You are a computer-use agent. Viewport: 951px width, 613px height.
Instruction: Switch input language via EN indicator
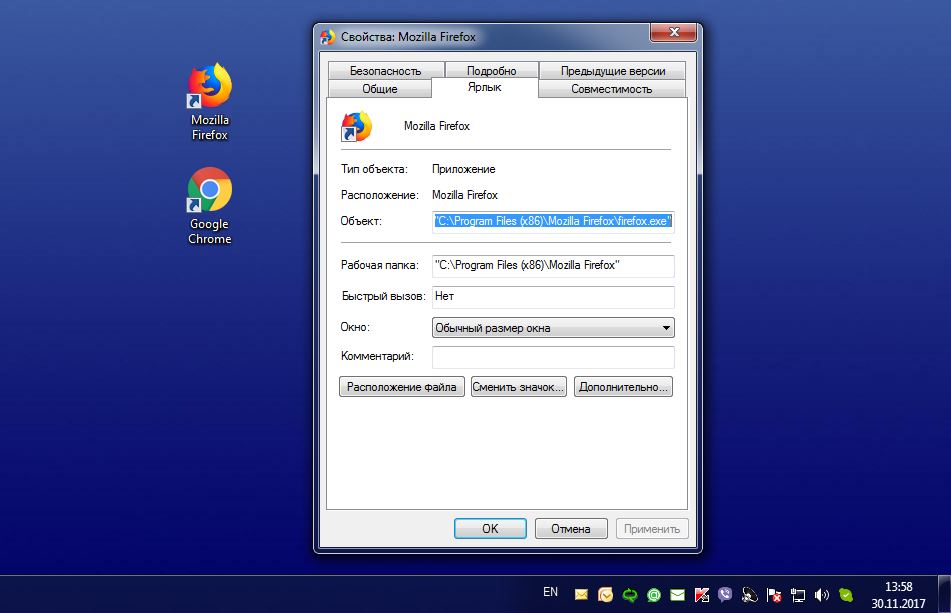click(550, 592)
